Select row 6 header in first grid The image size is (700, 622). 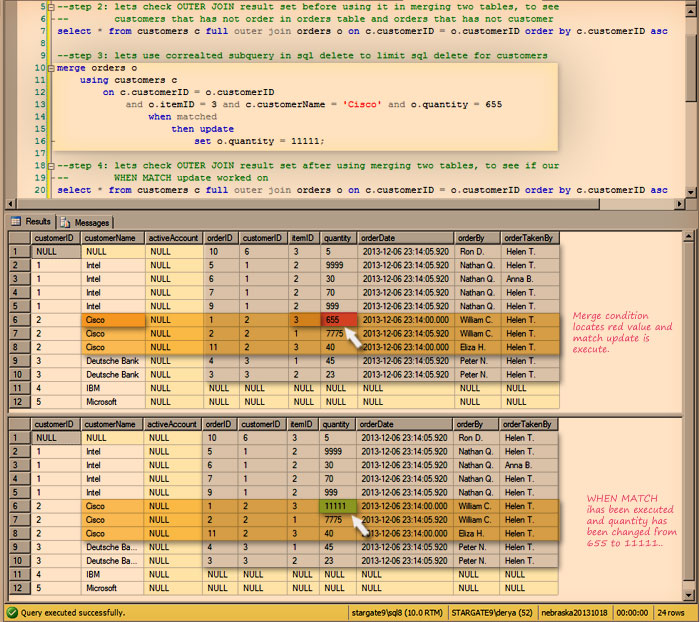(18, 320)
